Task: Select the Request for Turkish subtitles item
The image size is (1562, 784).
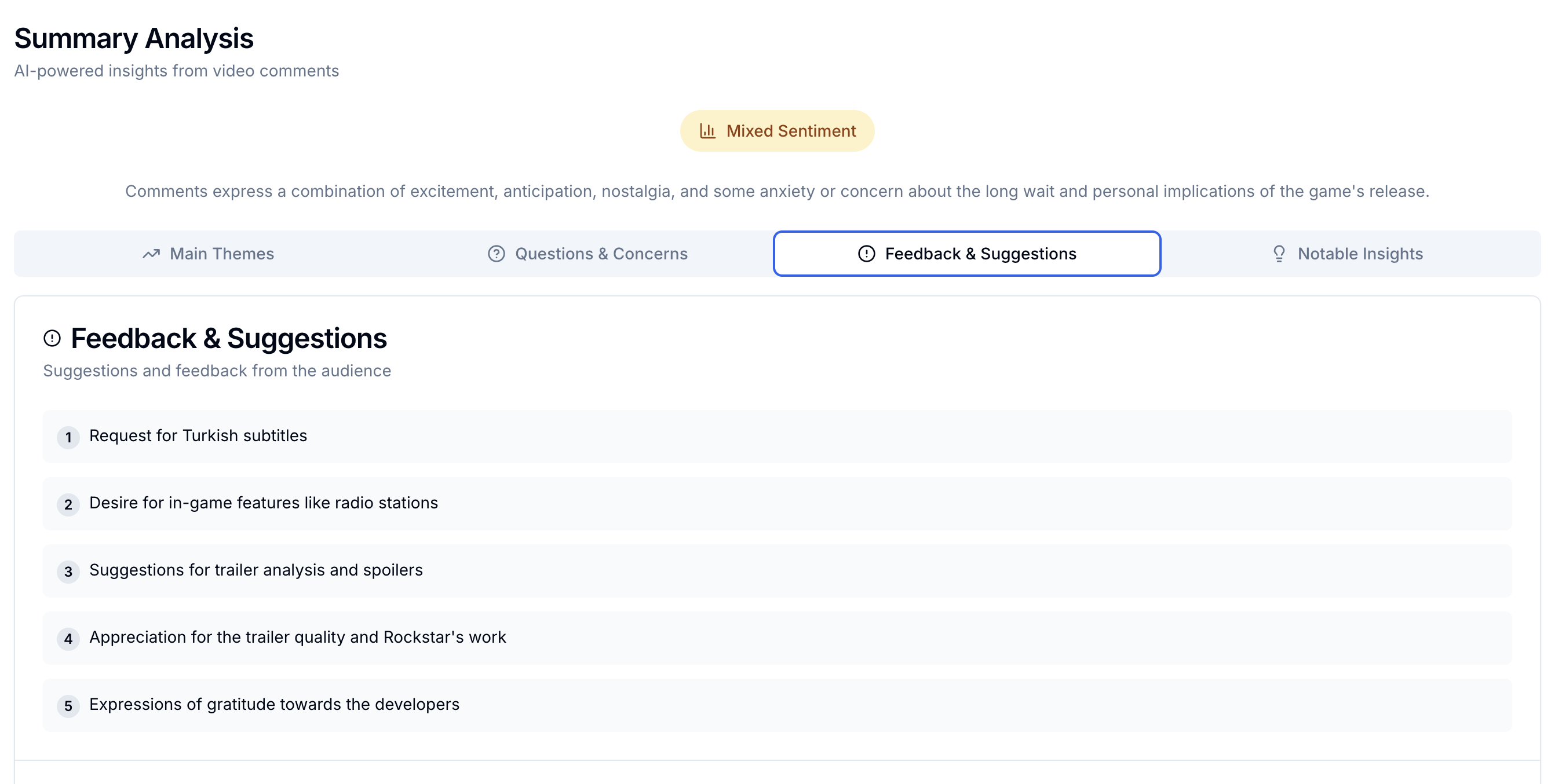Action: click(198, 436)
